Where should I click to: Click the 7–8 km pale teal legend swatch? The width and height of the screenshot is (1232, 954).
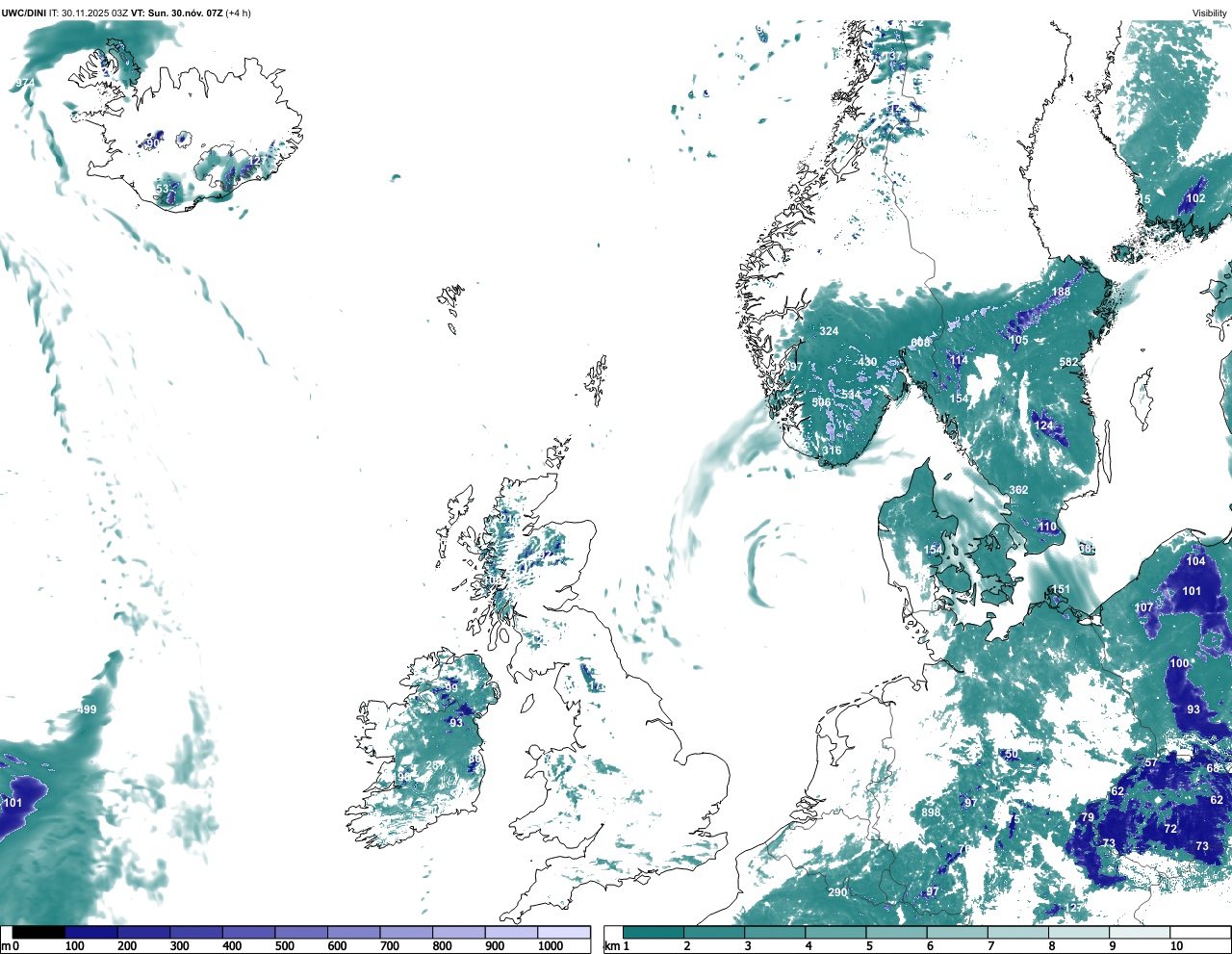point(1018,932)
